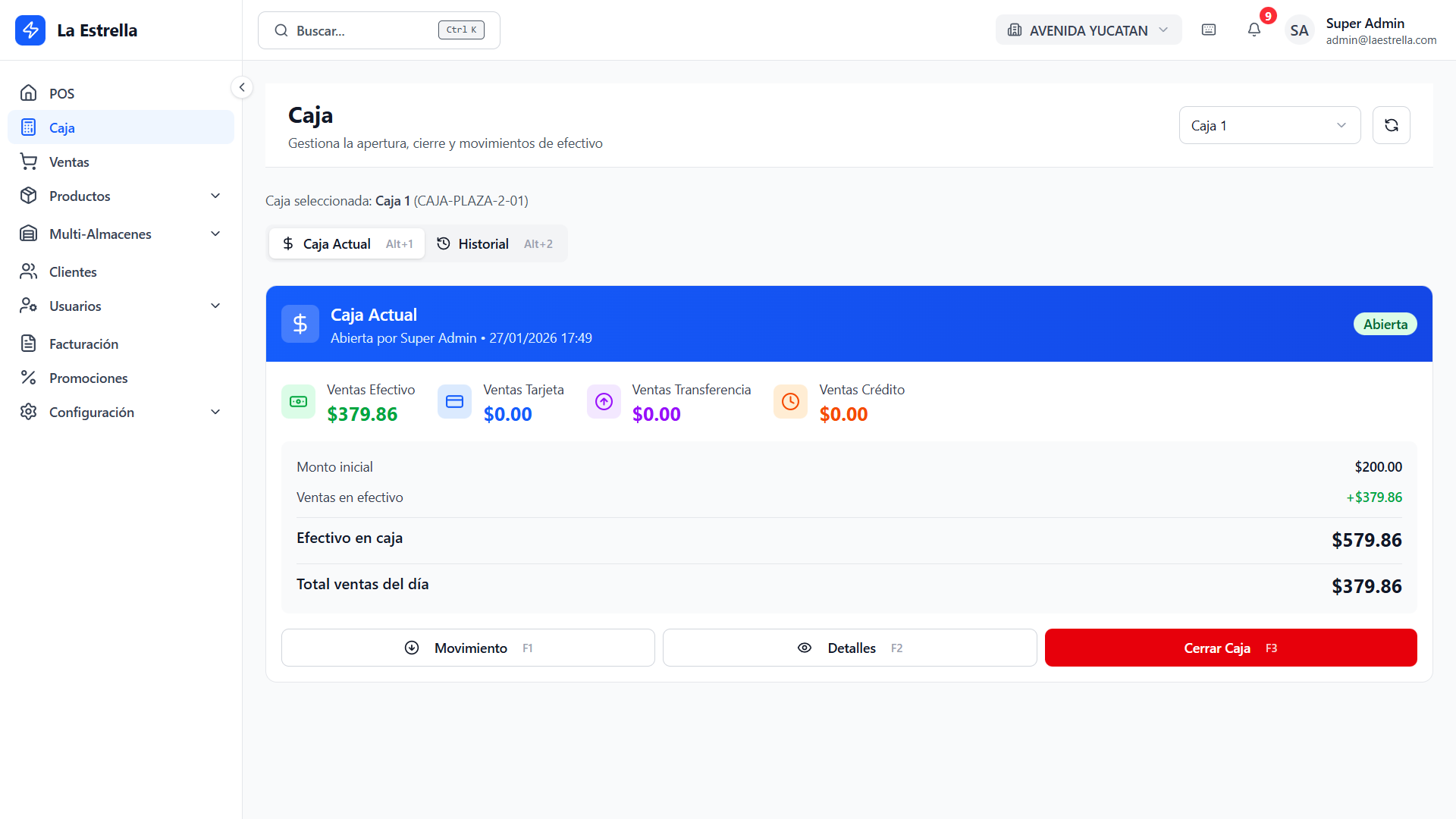Click the Ventas Efectivo cash icon

pyautogui.click(x=298, y=401)
